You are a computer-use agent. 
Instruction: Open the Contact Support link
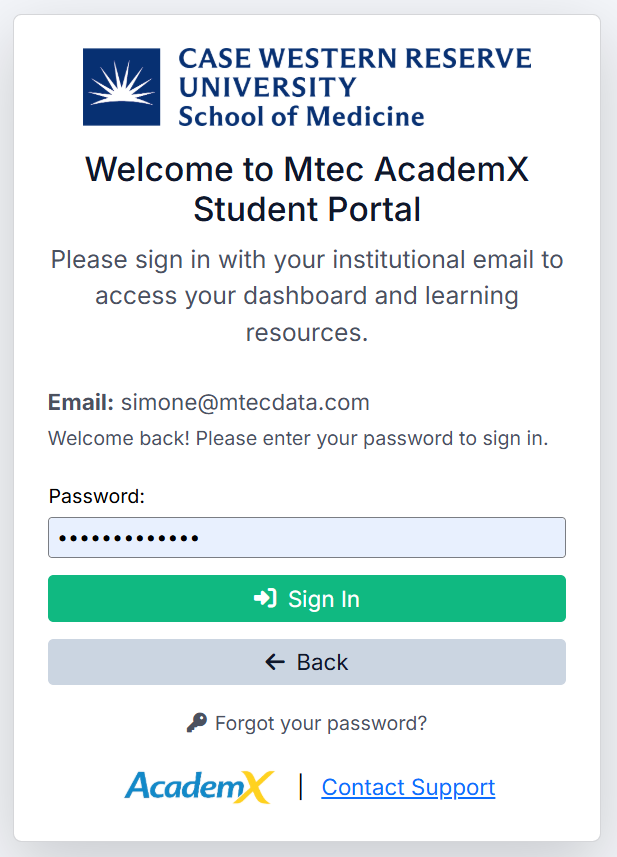click(x=408, y=788)
